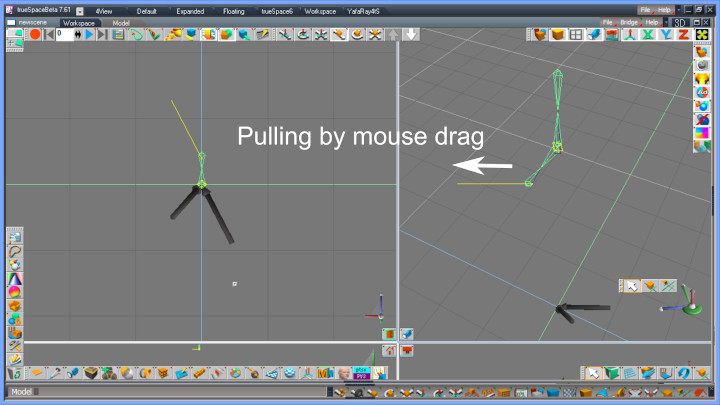Viewport: 720px width, 405px height.
Task: Jump to the first animation frame
Action: click(x=49, y=34)
